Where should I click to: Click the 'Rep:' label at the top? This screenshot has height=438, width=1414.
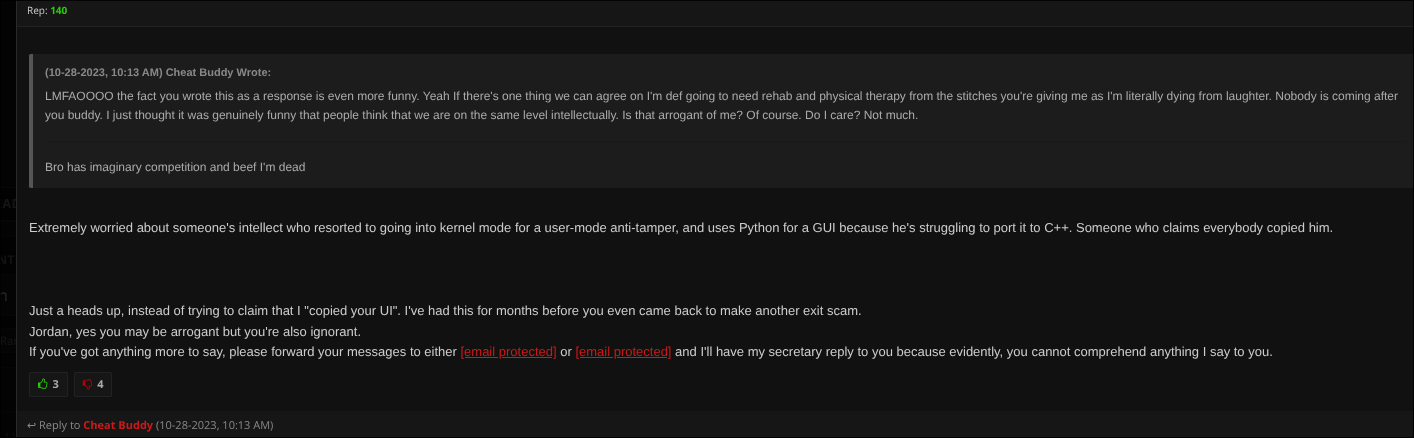(37, 10)
